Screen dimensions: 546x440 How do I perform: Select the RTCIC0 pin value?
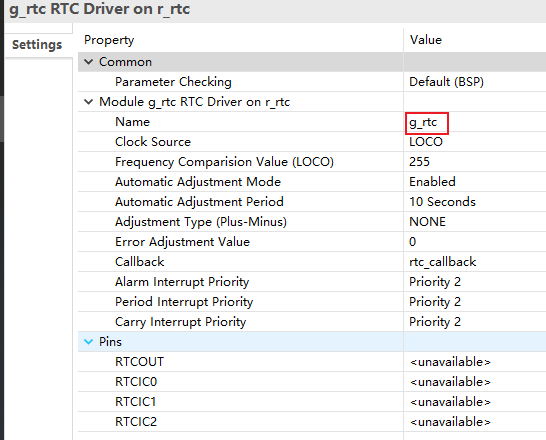(475, 382)
